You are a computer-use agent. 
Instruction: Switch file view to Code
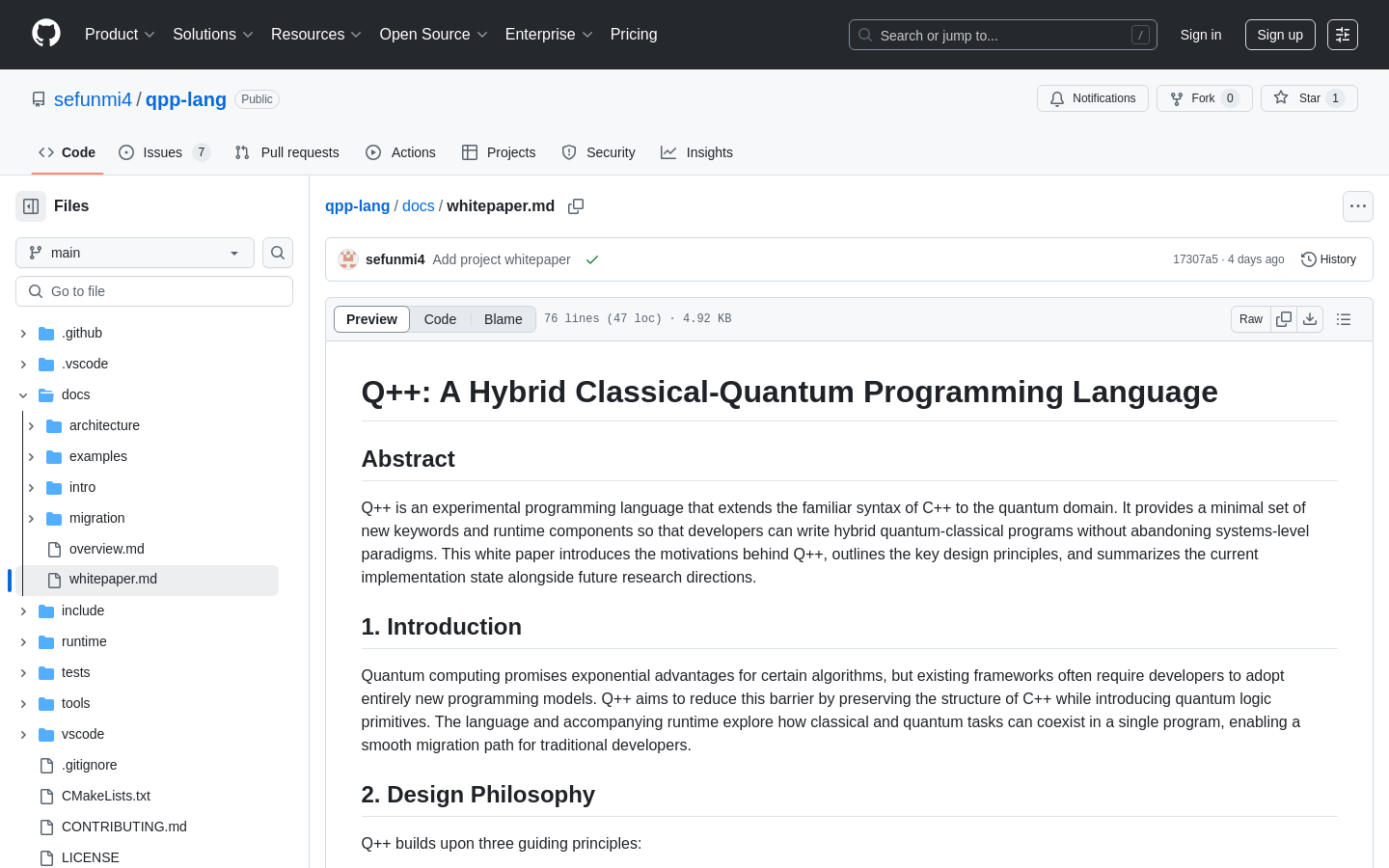pos(440,319)
